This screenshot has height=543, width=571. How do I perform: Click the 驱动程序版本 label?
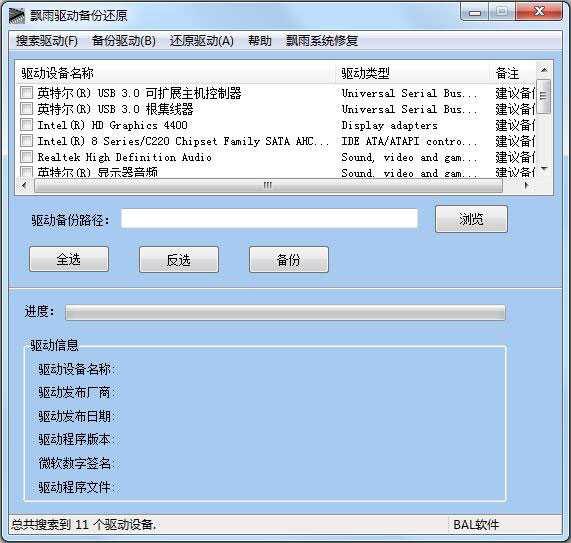77,439
